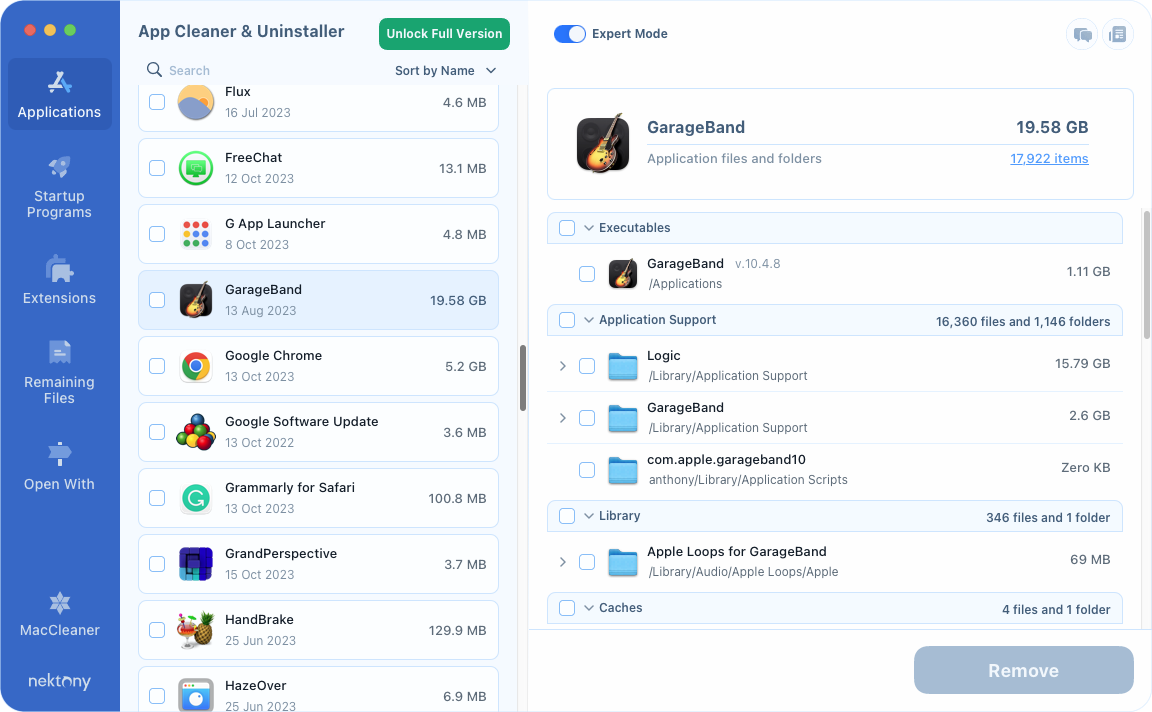Launch the MacCleaner icon in sidebar
1152x712 pixels.
click(59, 603)
